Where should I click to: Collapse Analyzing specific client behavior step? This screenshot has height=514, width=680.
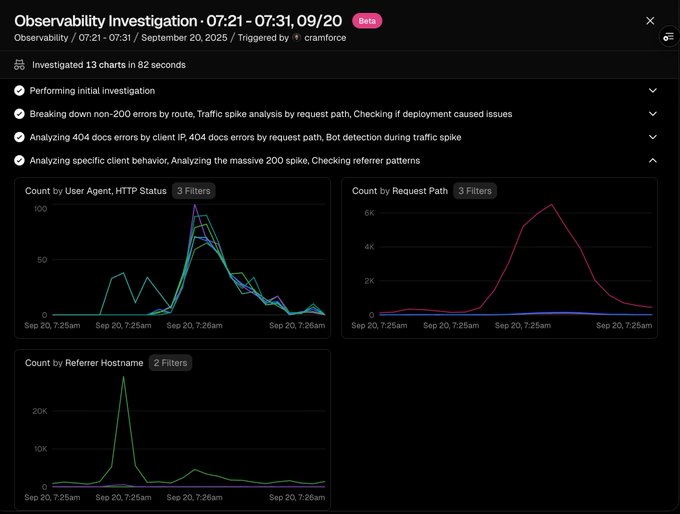(653, 160)
